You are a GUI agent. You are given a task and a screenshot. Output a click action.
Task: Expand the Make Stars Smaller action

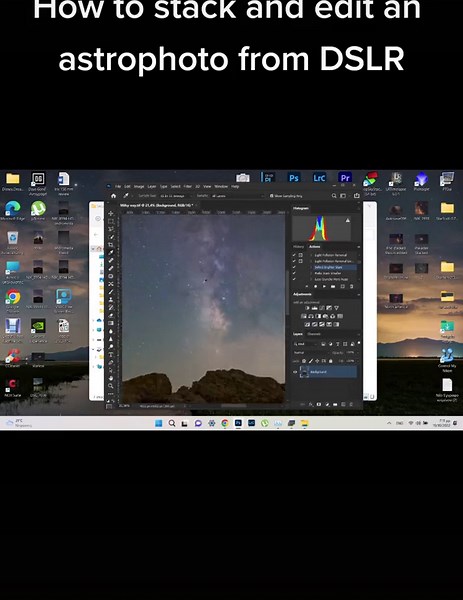pos(311,273)
